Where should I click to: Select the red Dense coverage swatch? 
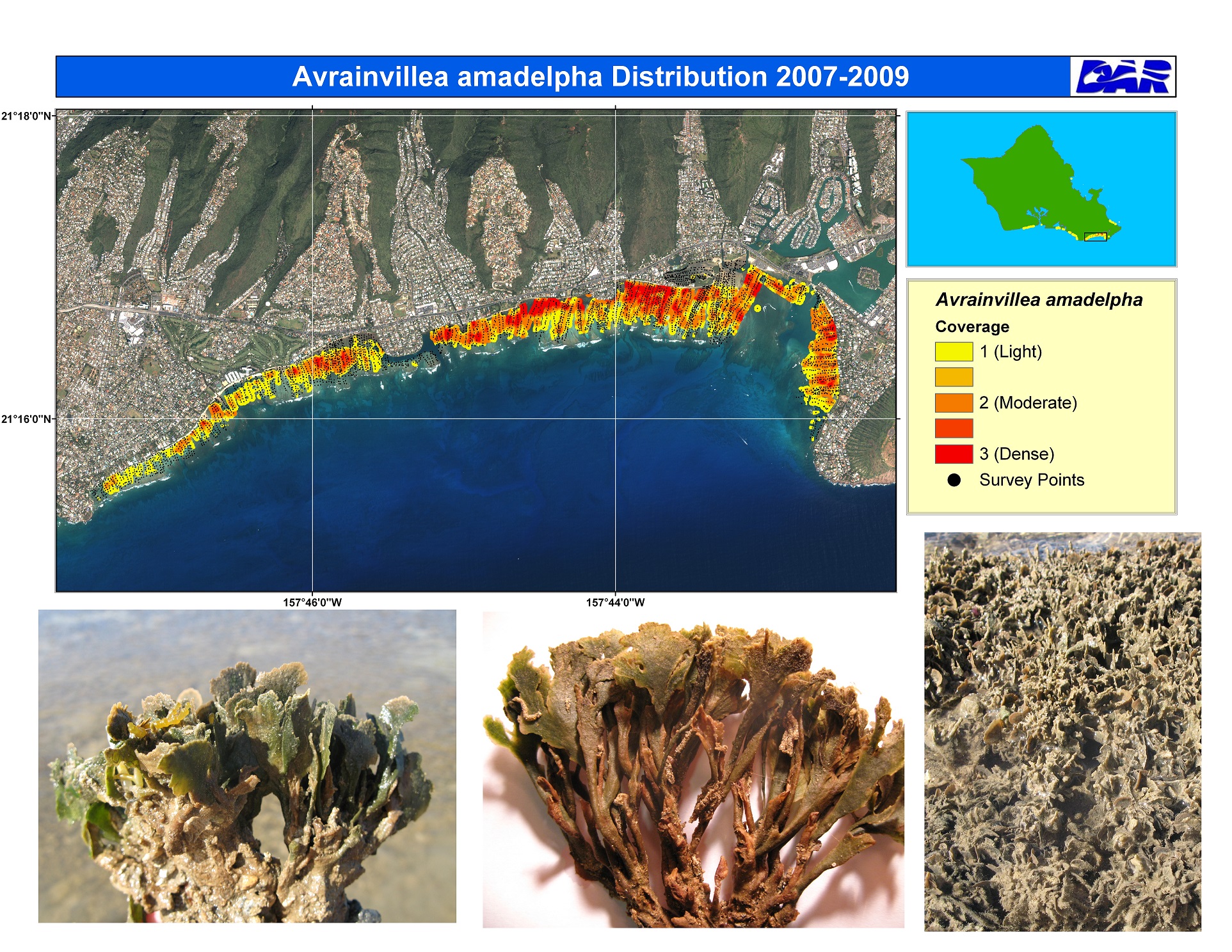[x=954, y=454]
